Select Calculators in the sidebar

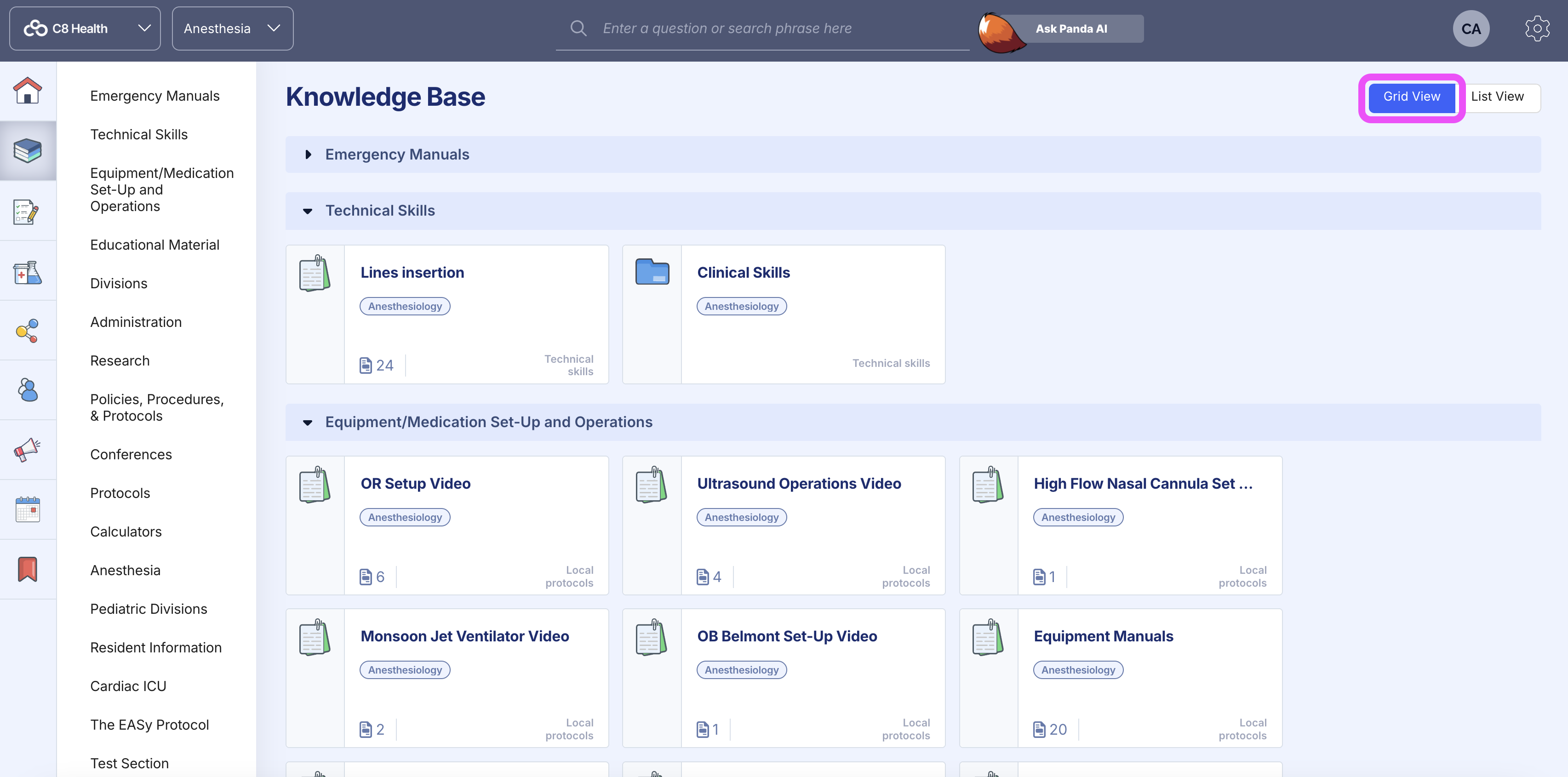click(x=126, y=532)
